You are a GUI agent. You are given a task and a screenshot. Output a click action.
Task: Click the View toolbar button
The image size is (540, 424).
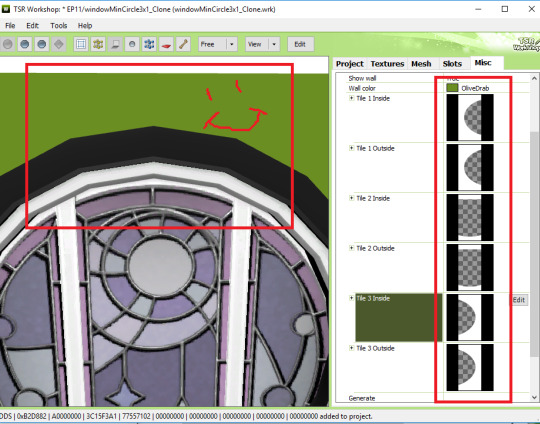pos(257,44)
